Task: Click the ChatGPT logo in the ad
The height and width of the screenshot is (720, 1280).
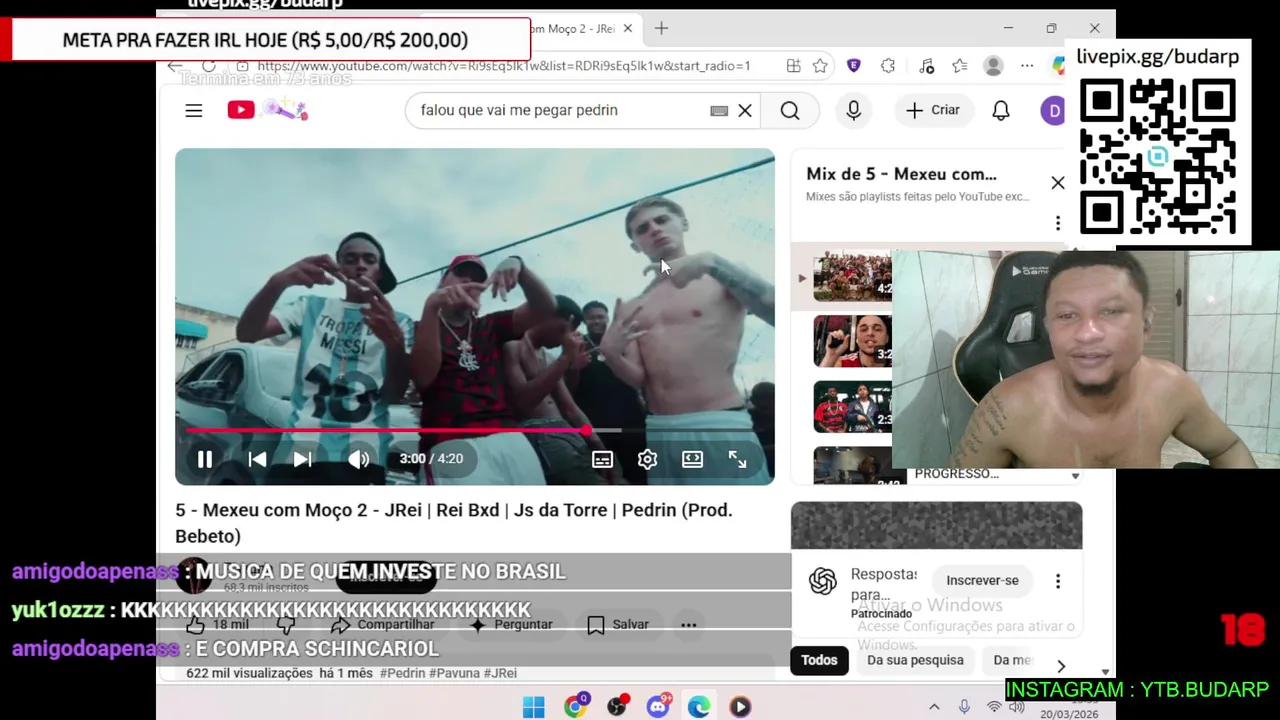Action: click(823, 581)
